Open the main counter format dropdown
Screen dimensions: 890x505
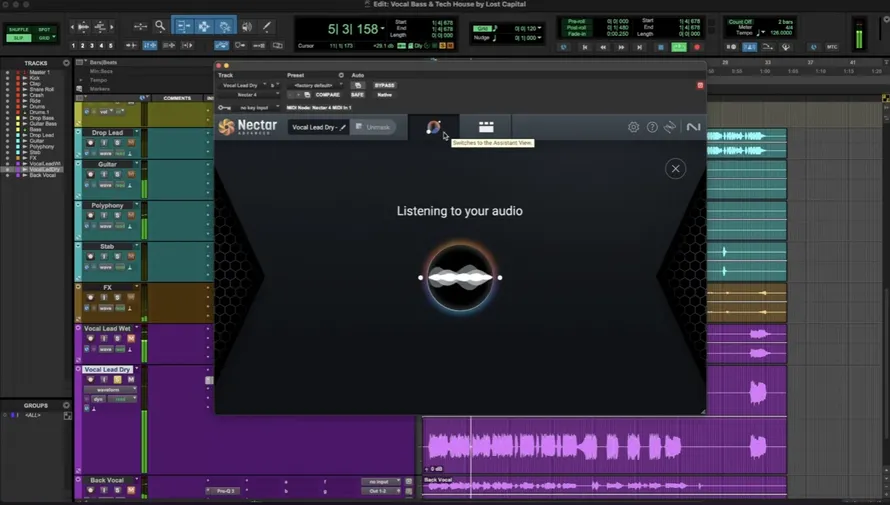[x=383, y=28]
